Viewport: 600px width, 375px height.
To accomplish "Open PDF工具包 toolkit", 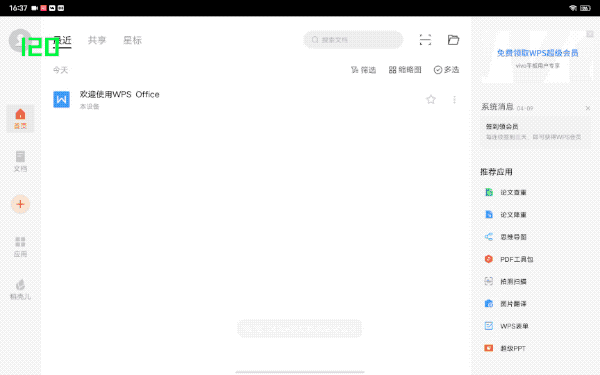I will (509, 259).
